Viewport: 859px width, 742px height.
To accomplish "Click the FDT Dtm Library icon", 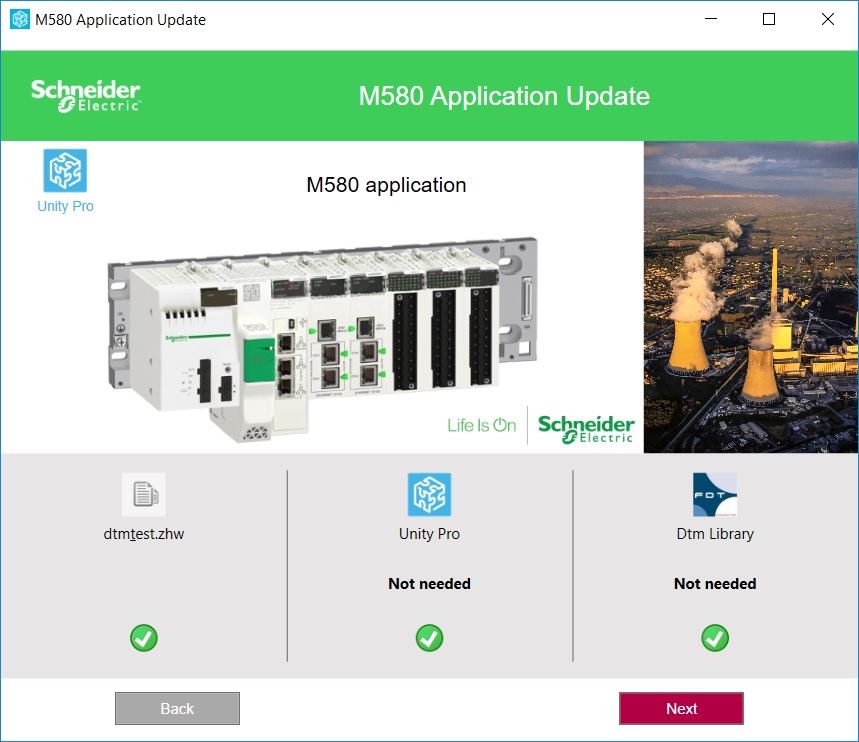I will [x=715, y=494].
